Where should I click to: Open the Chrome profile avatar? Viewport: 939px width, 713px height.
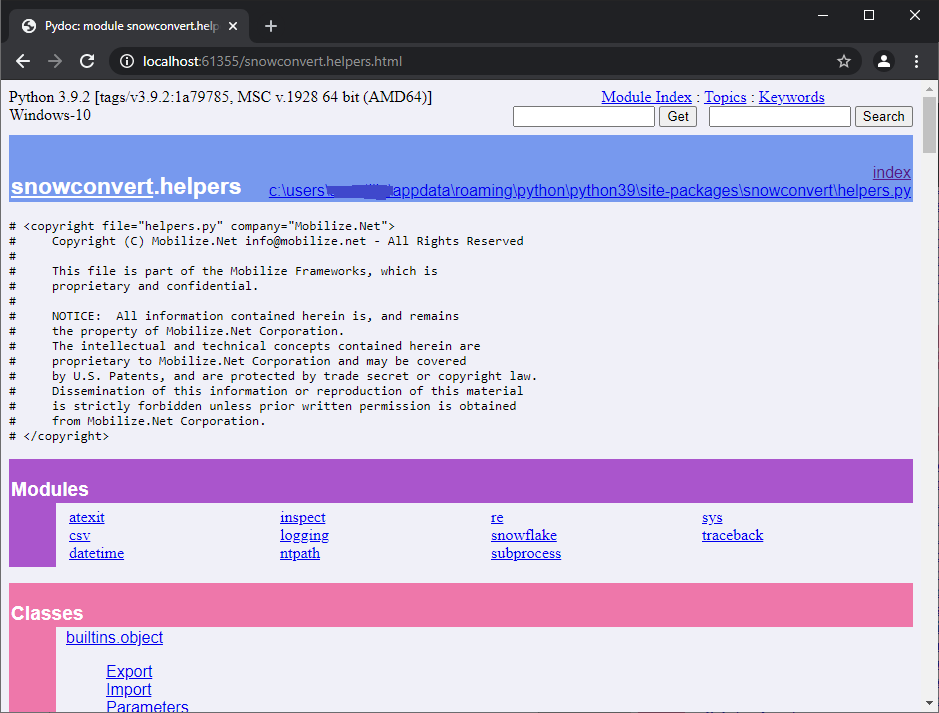pos(883,61)
